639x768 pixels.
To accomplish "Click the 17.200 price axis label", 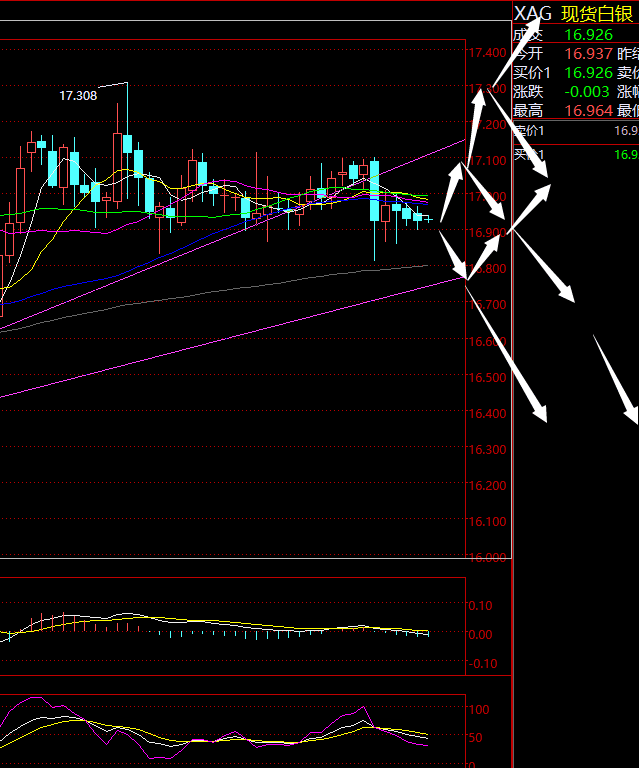I will click(487, 124).
